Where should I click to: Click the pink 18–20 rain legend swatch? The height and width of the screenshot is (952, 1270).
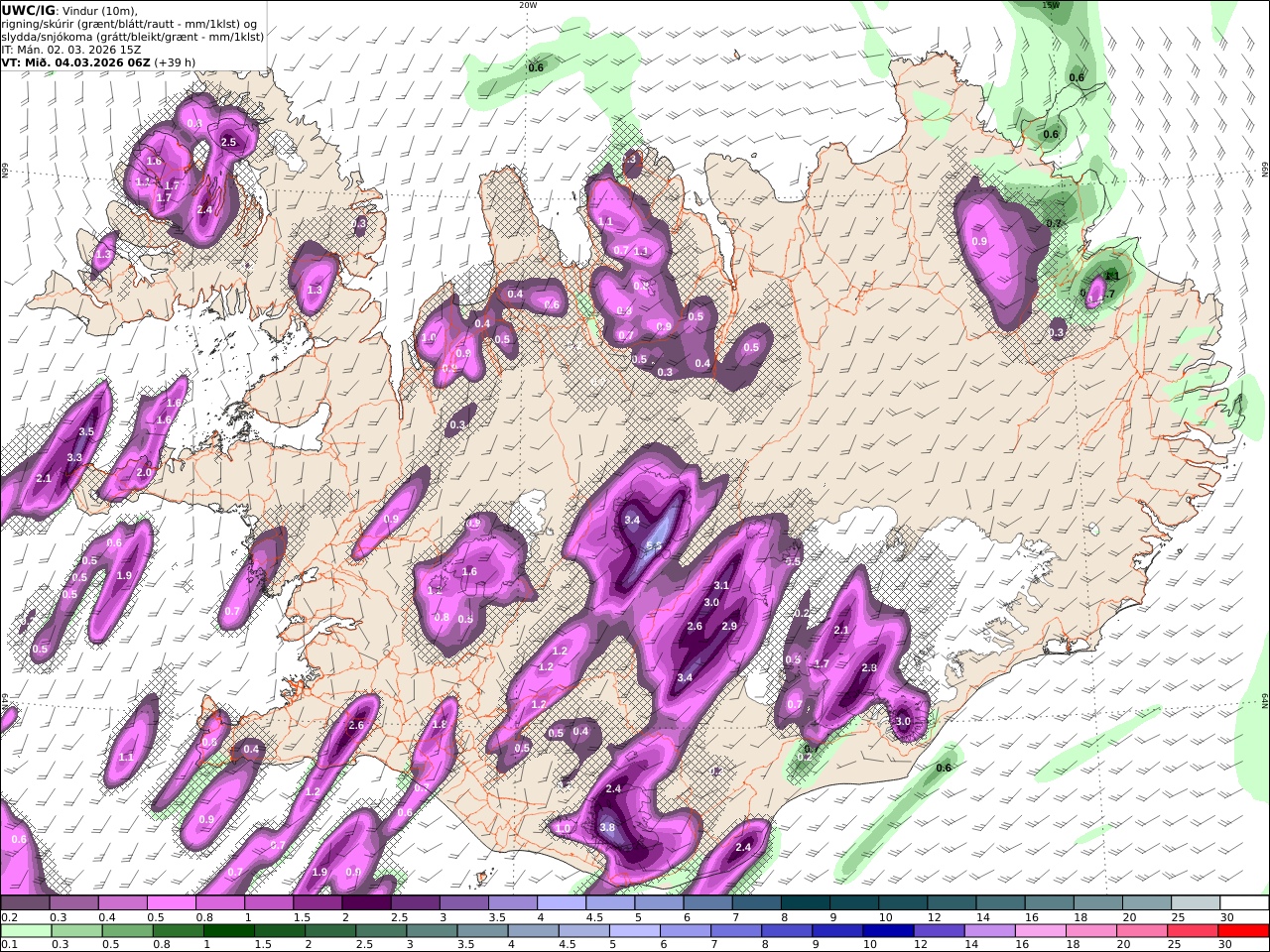pos(1091,931)
